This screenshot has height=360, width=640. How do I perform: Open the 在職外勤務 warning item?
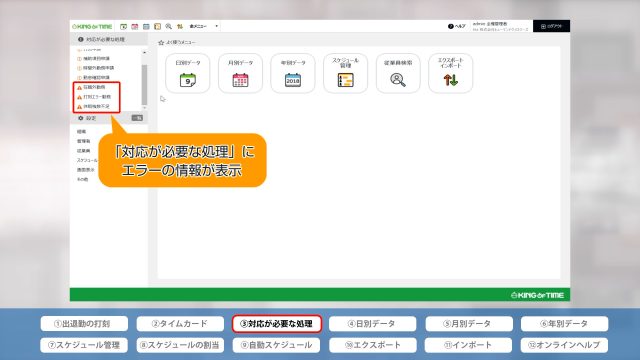click(91, 87)
